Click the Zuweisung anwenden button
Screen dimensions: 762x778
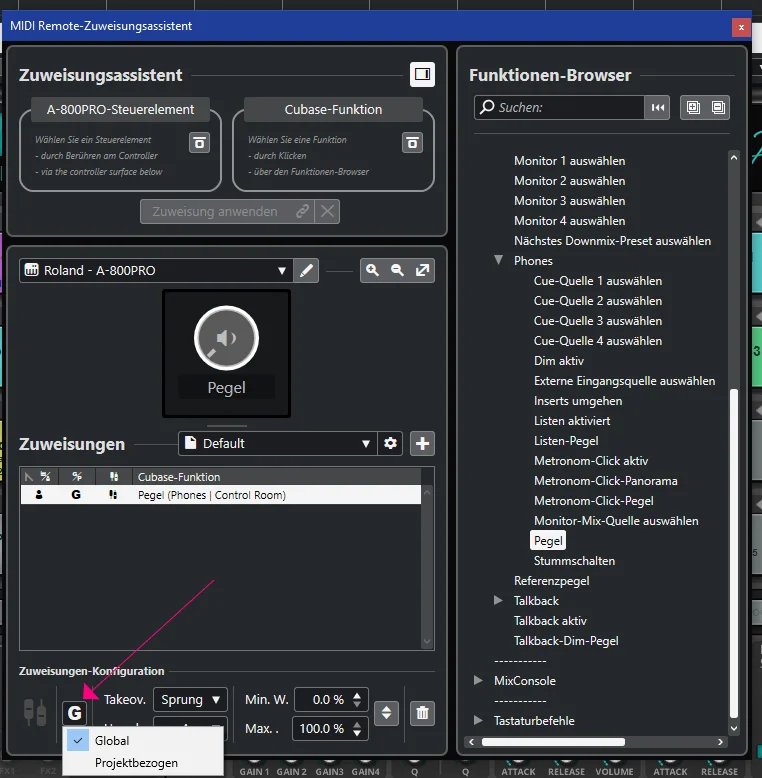[x=227, y=212]
